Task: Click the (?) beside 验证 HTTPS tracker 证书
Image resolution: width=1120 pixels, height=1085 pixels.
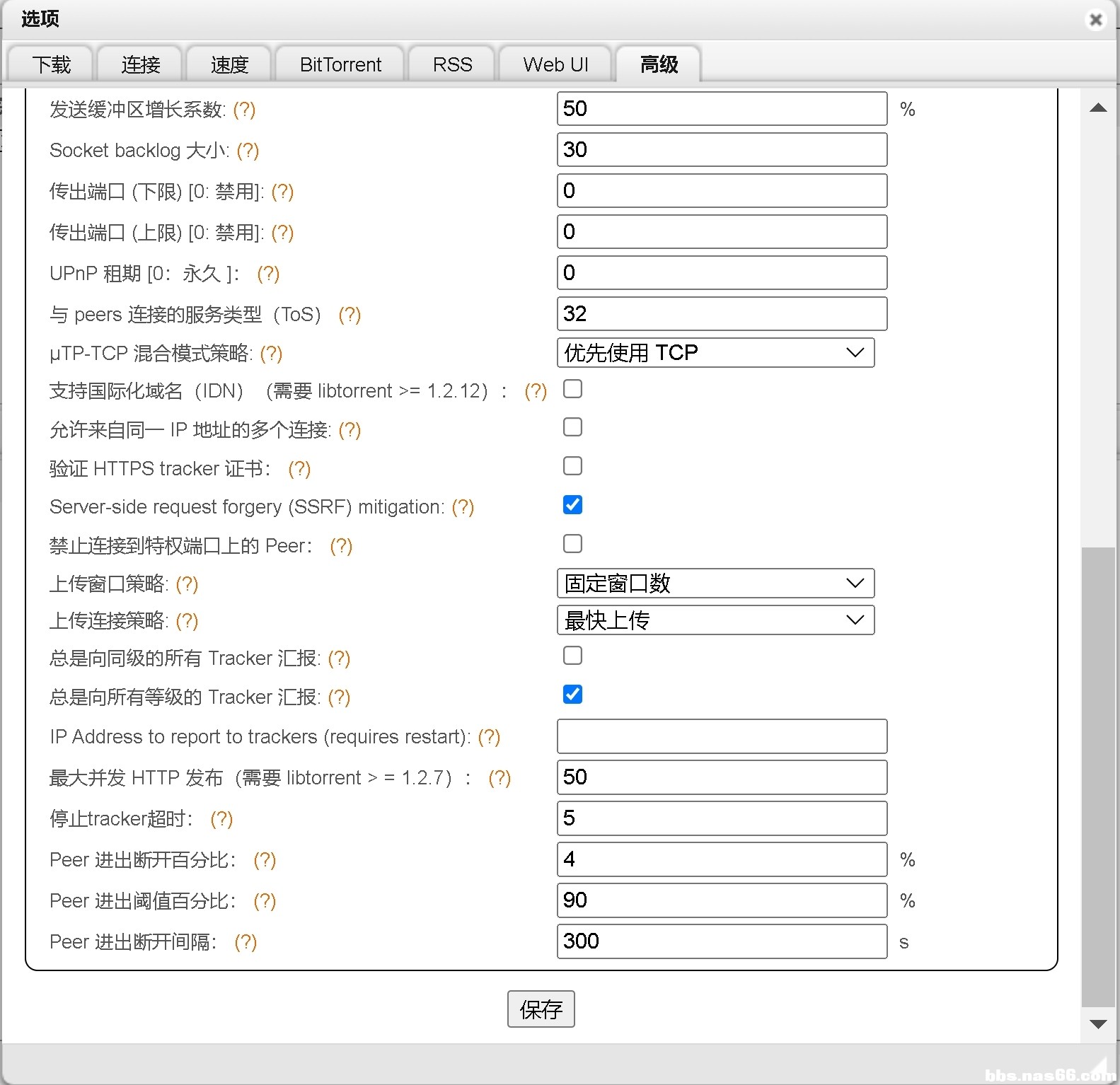Action: click(299, 469)
